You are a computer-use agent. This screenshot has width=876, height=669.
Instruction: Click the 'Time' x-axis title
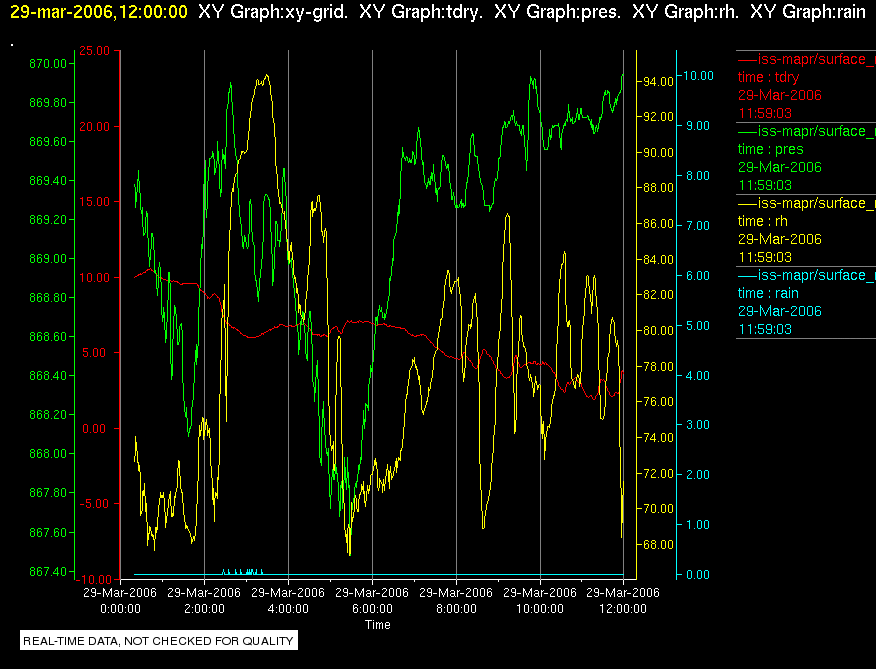click(378, 625)
